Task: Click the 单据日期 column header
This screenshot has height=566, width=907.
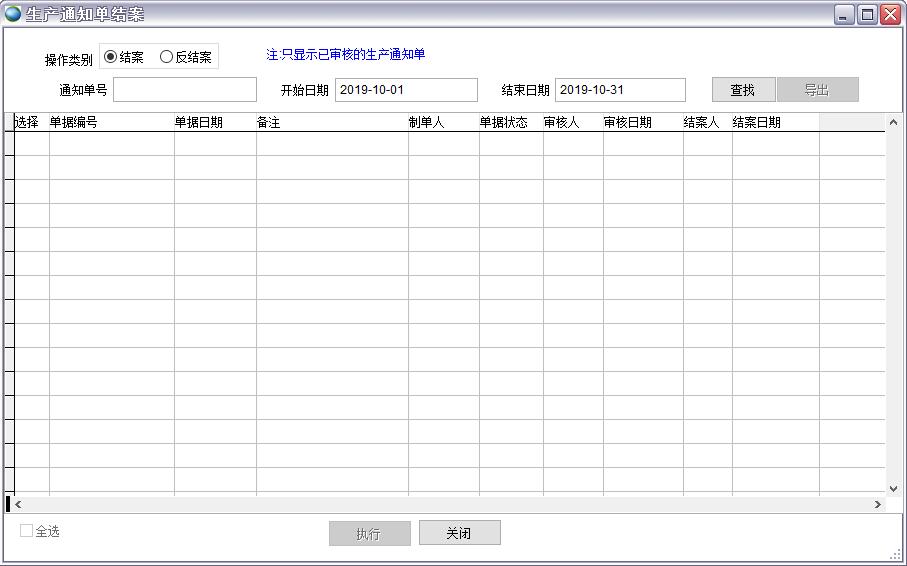Action: click(x=214, y=122)
